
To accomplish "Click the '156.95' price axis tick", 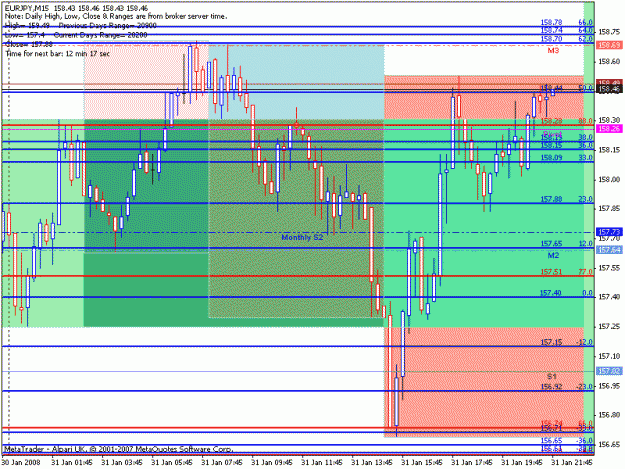I will click(x=609, y=386).
